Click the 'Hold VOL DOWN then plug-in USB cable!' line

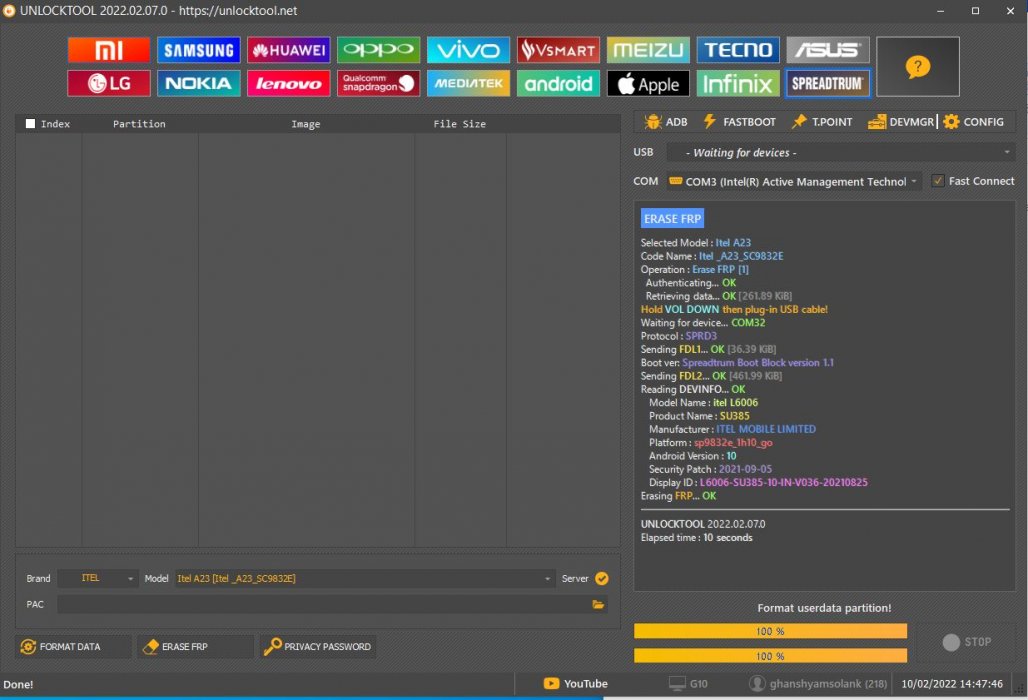[734, 309]
